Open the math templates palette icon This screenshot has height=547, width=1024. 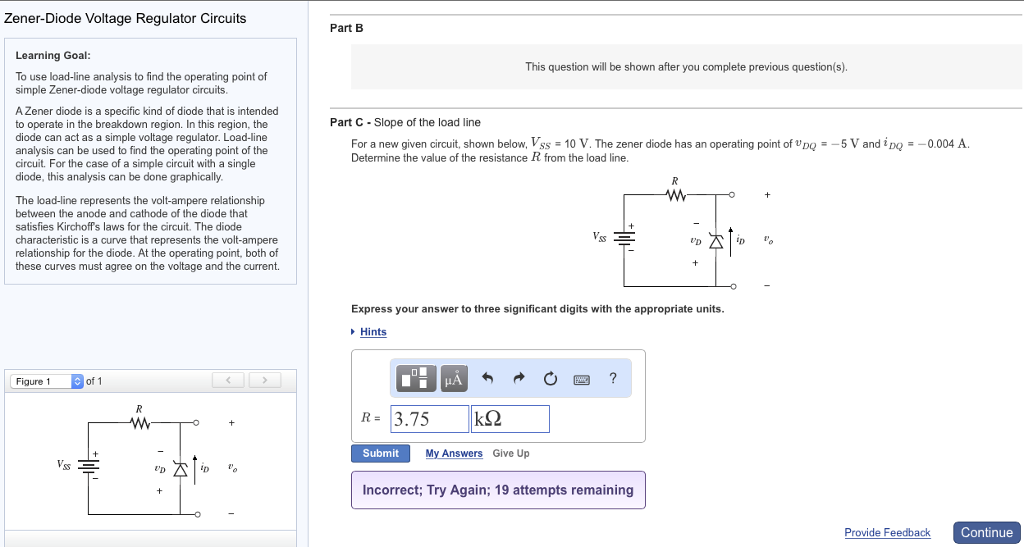coord(418,378)
